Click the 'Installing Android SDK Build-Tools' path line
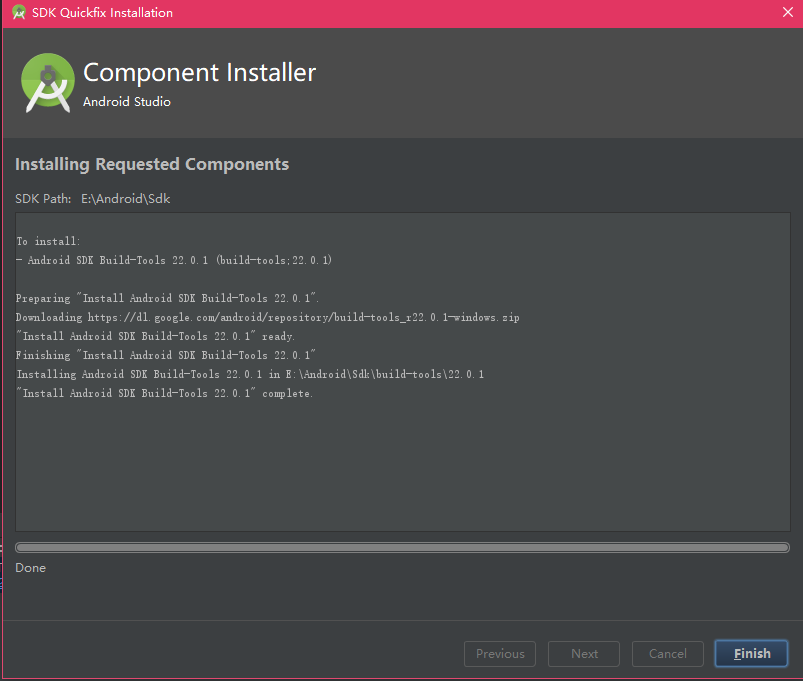The width and height of the screenshot is (803, 681). (x=250, y=374)
